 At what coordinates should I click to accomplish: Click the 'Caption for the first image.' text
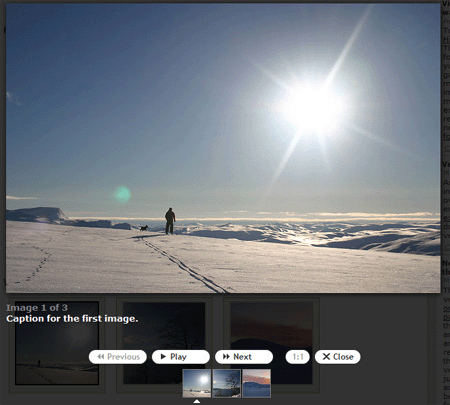pyautogui.click(x=72, y=319)
